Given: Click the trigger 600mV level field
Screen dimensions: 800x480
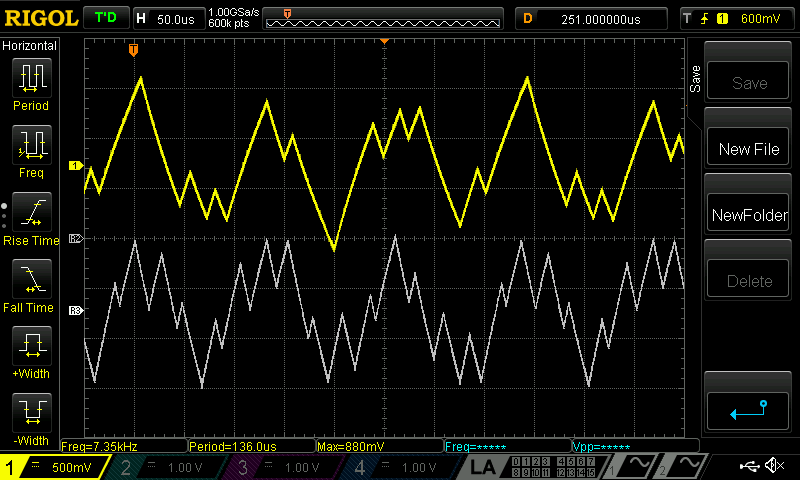Looking at the screenshot, I should pyautogui.click(x=760, y=19).
